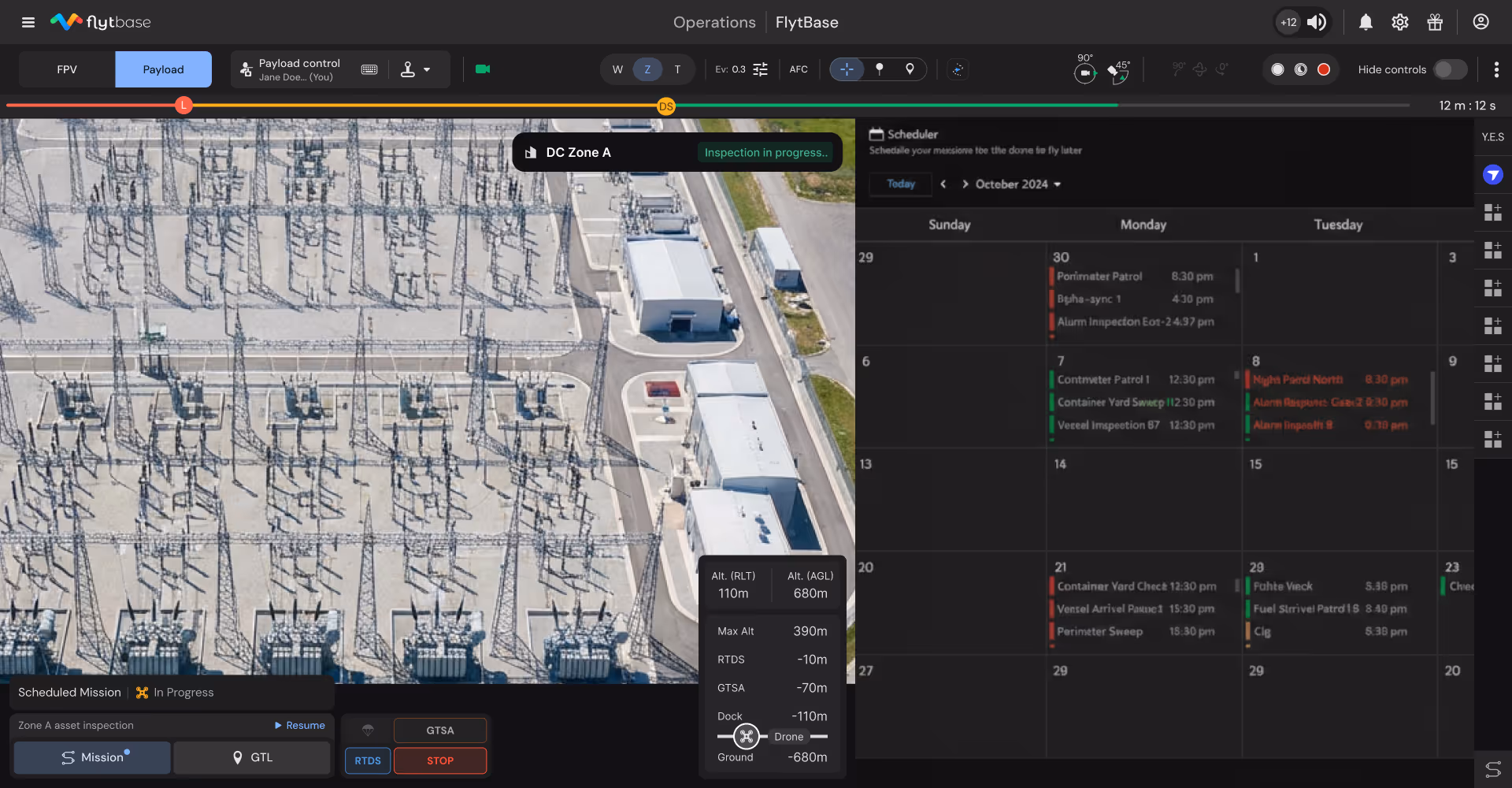Select Z zoom camera mode
Image resolution: width=1512 pixels, height=788 pixels.
tap(647, 69)
